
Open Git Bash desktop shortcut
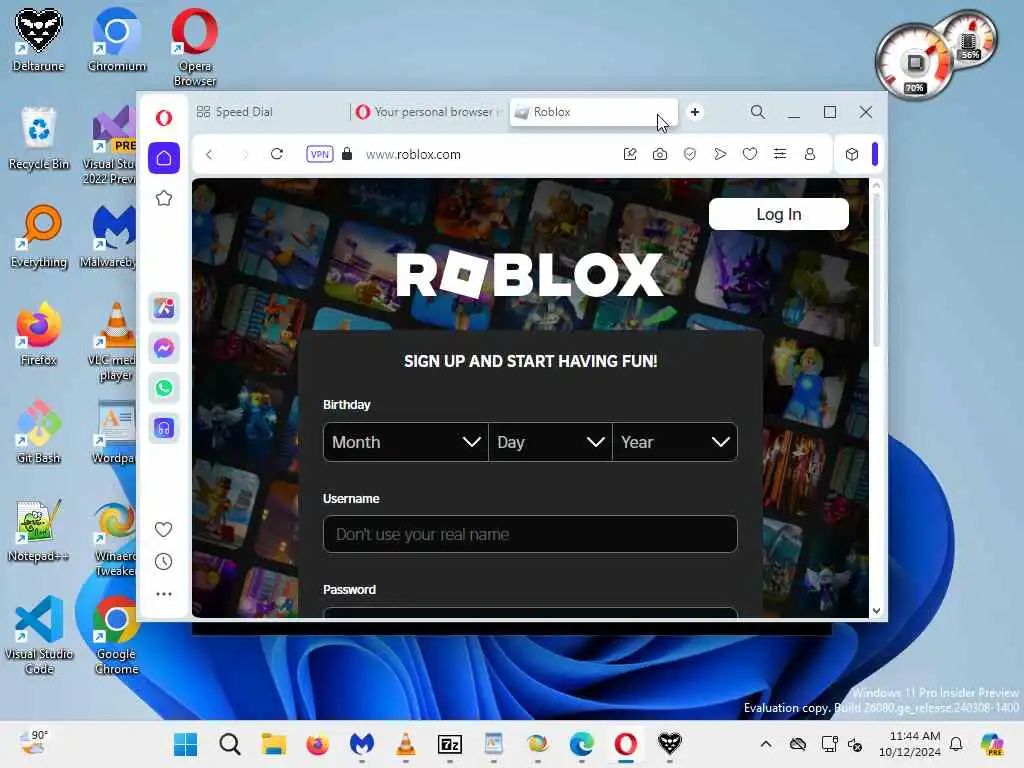(x=39, y=432)
